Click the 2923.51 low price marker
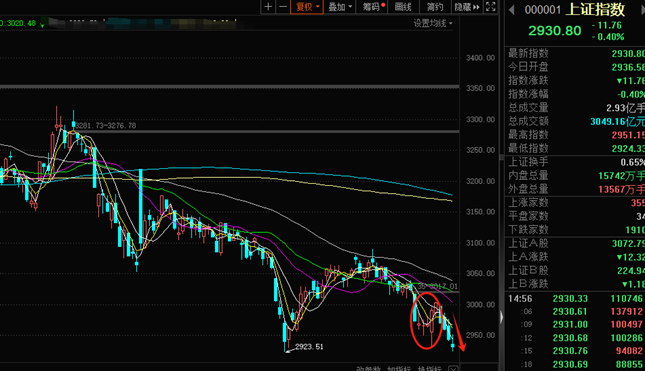The image size is (645, 371). click(x=309, y=347)
